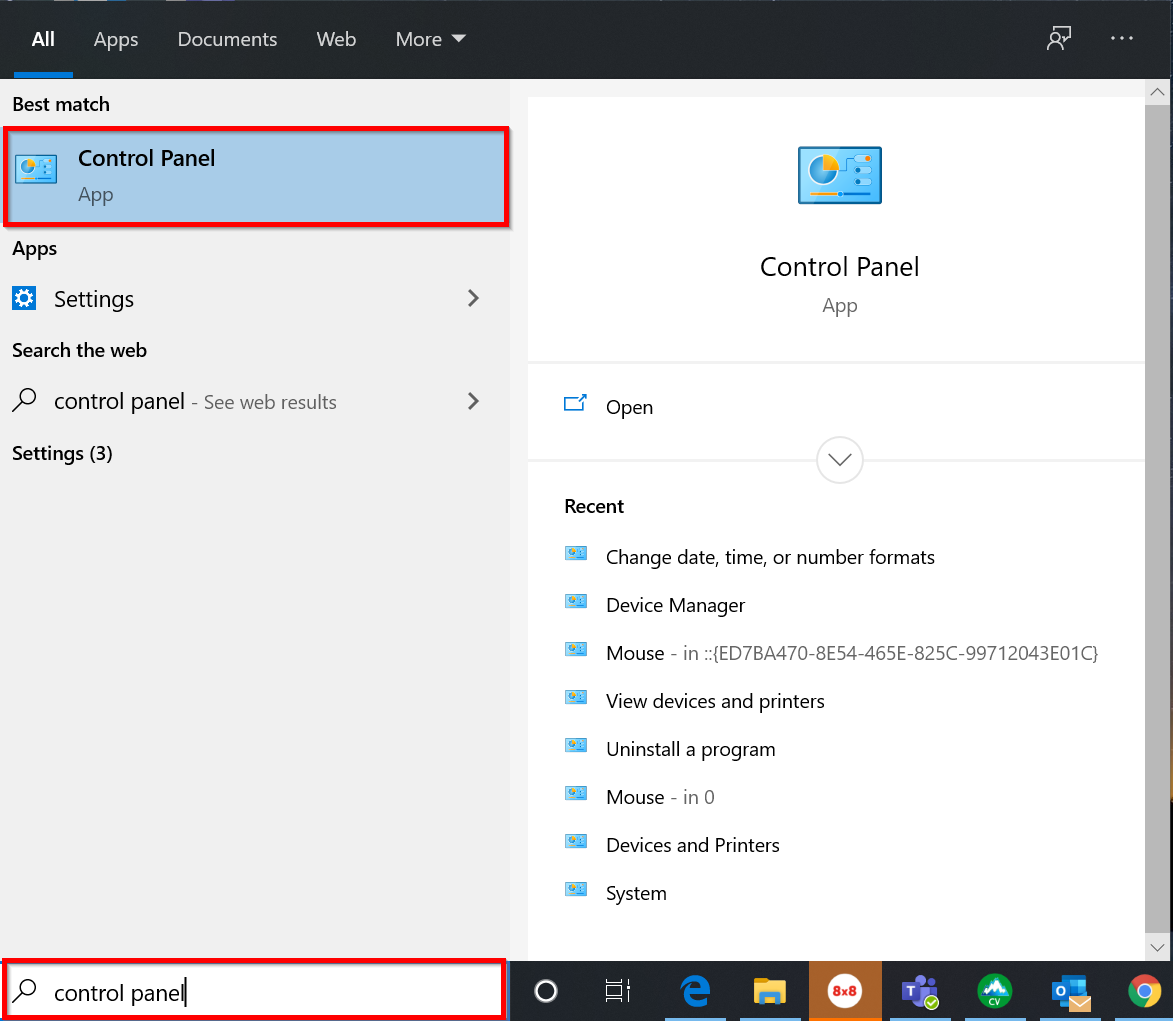Open the green CV app on the taskbar

tap(994, 991)
